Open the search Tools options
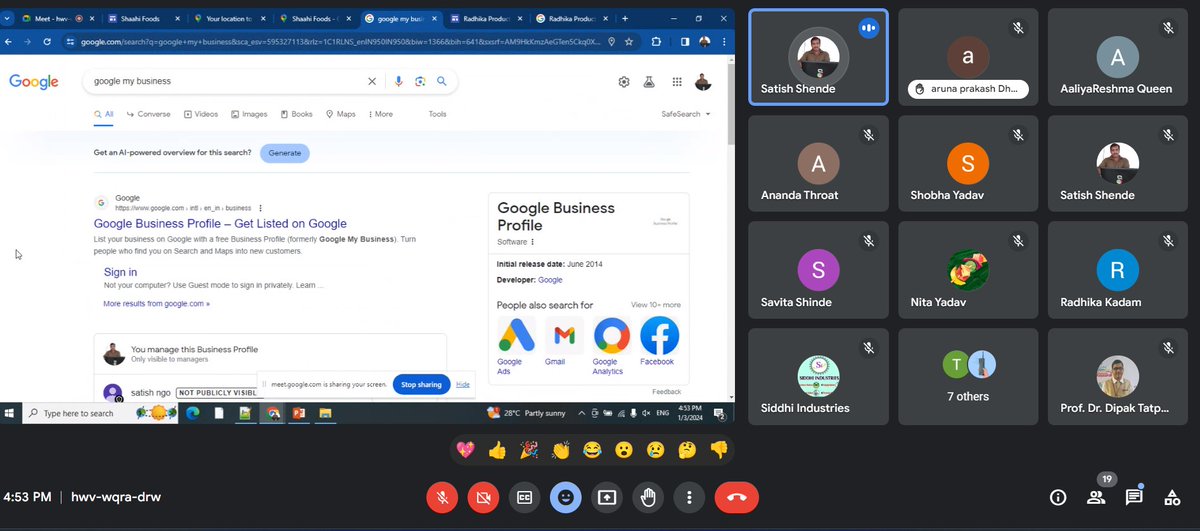Screen dimensions: 1200x531 point(438,114)
